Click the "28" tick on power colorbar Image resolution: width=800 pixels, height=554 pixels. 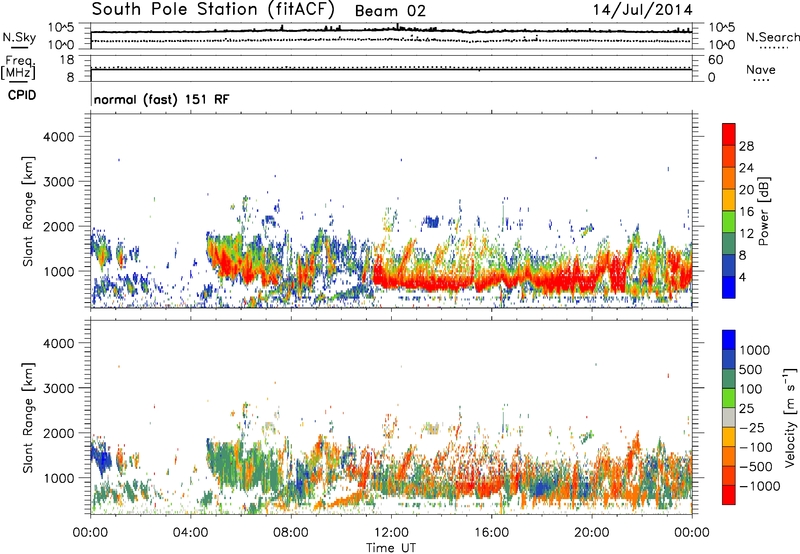click(x=746, y=146)
